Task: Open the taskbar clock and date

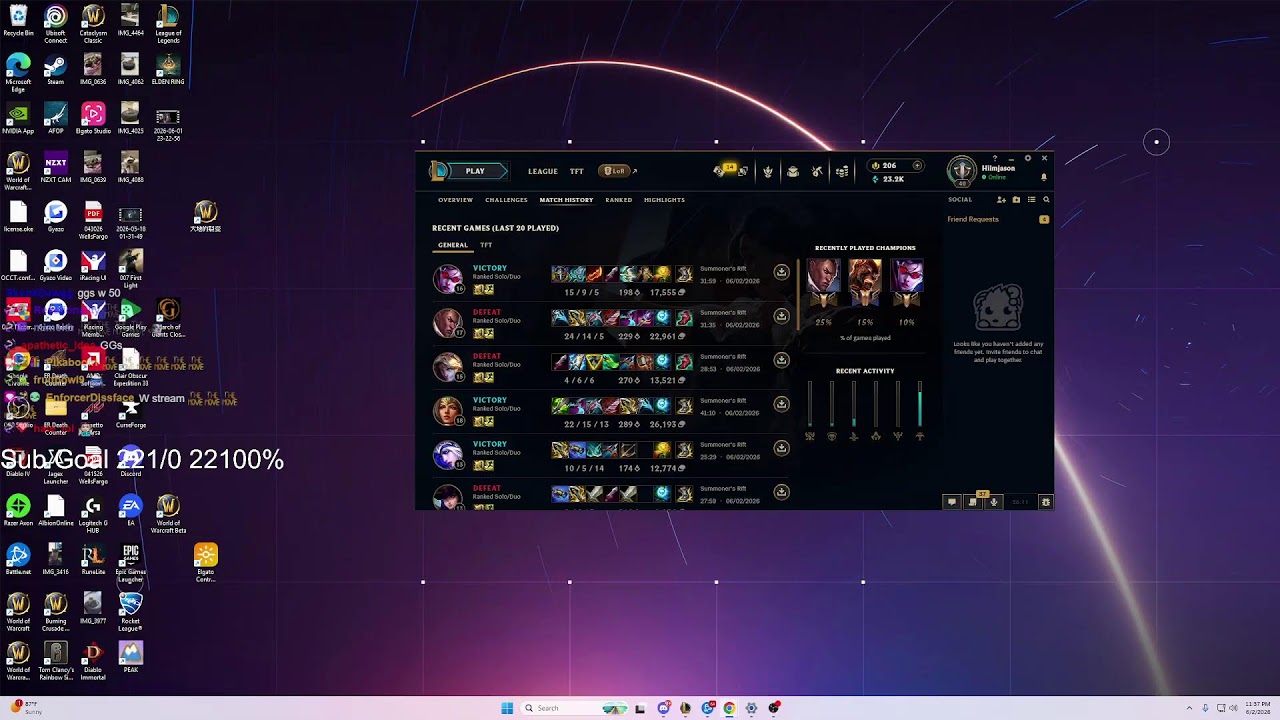Action: tap(1257, 708)
